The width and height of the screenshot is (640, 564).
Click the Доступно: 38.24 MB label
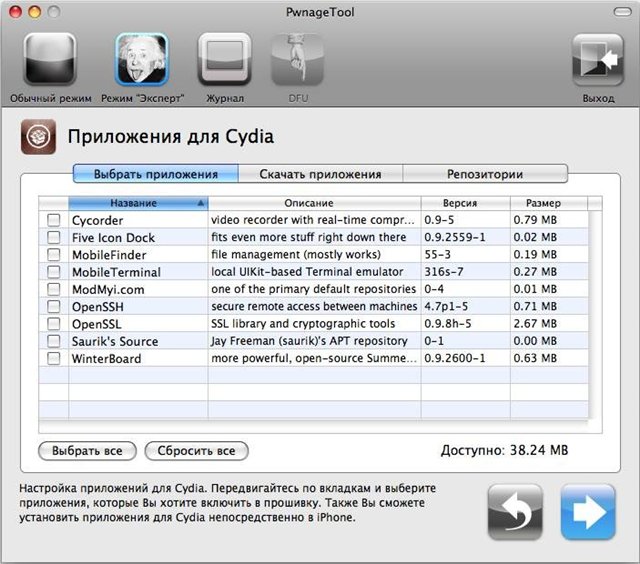(504, 451)
